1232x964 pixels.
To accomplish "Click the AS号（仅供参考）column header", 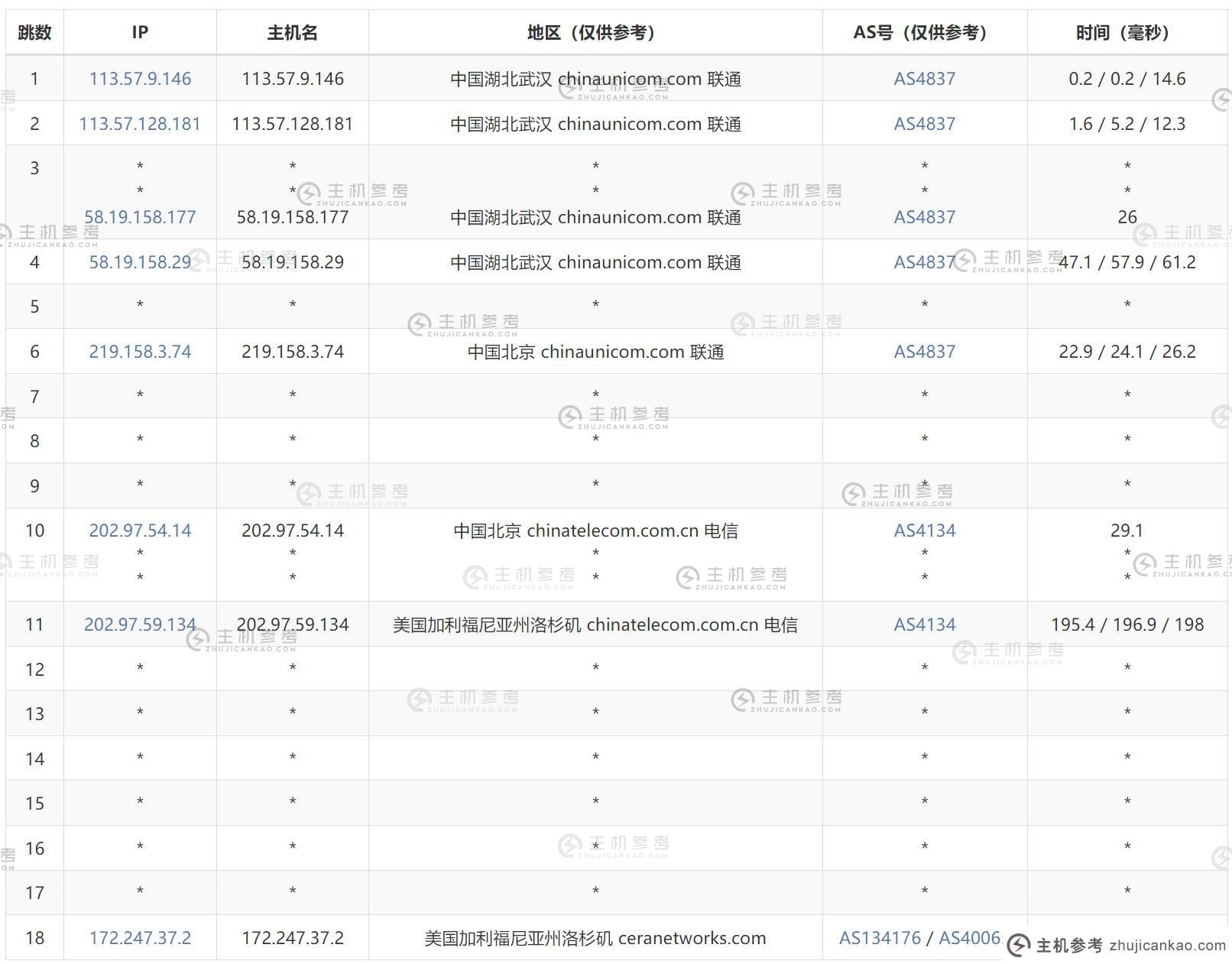I will click(x=925, y=32).
